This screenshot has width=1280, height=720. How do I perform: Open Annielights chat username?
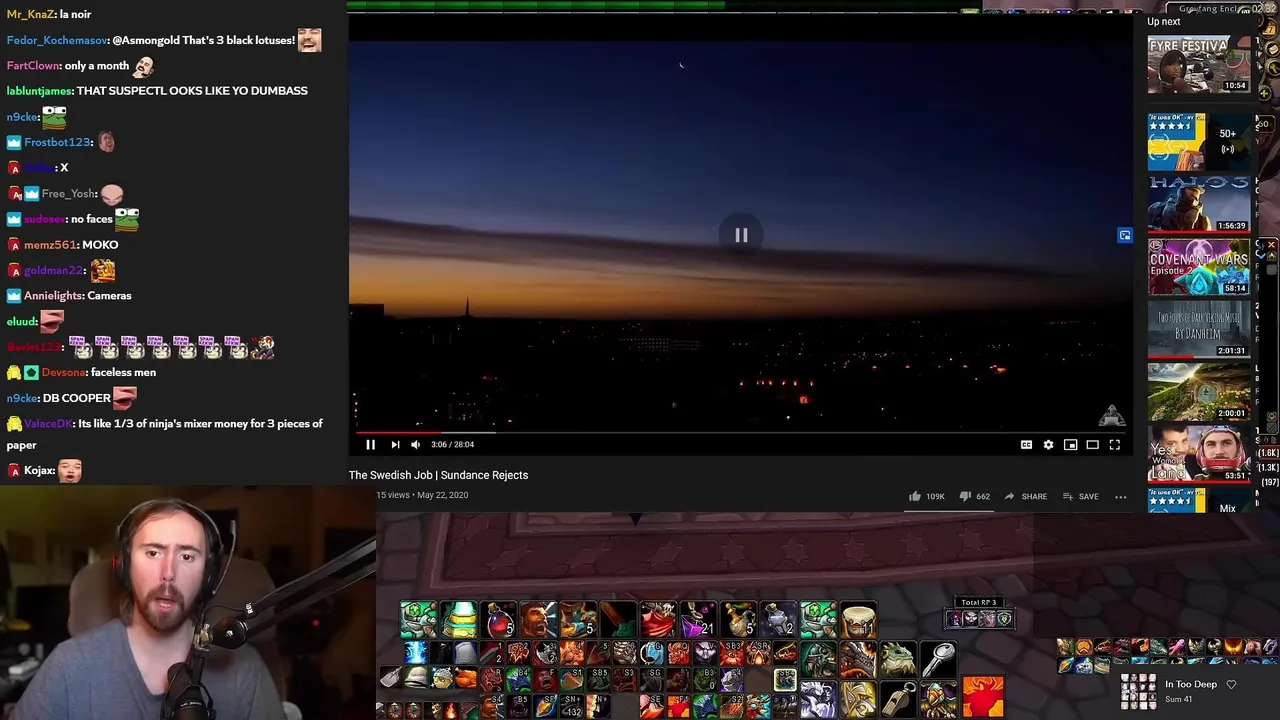[x=53, y=296]
